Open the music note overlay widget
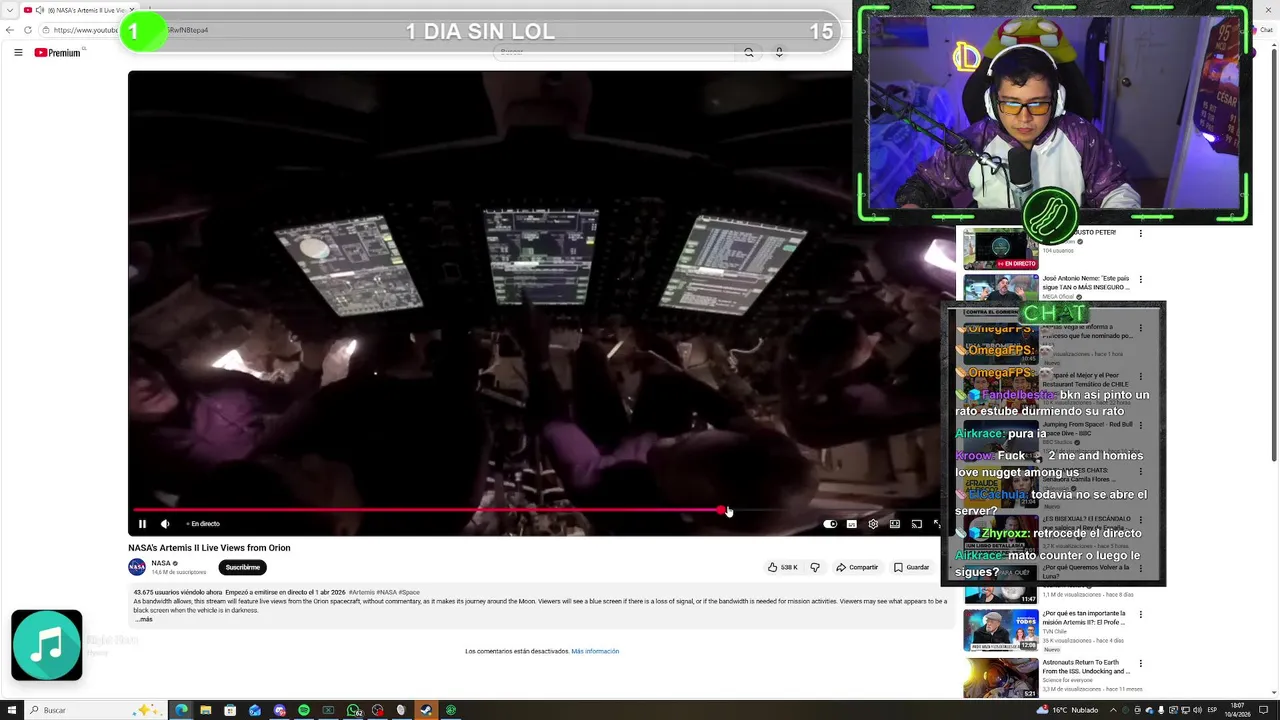This screenshot has height=720, width=1280. 47,645
